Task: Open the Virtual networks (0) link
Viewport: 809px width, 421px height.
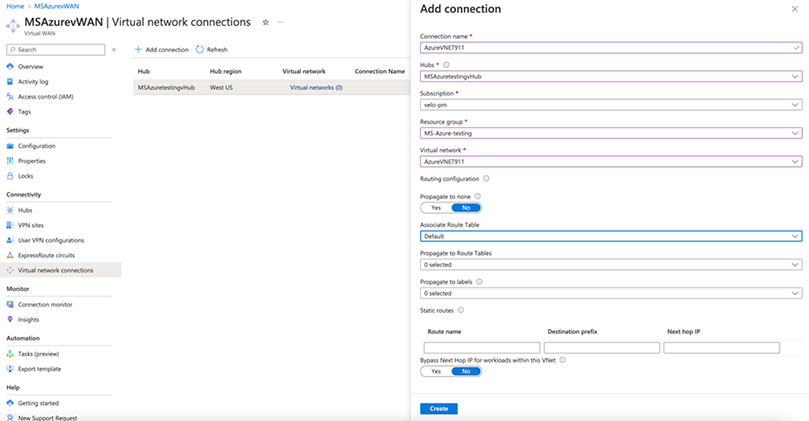Action: point(316,88)
